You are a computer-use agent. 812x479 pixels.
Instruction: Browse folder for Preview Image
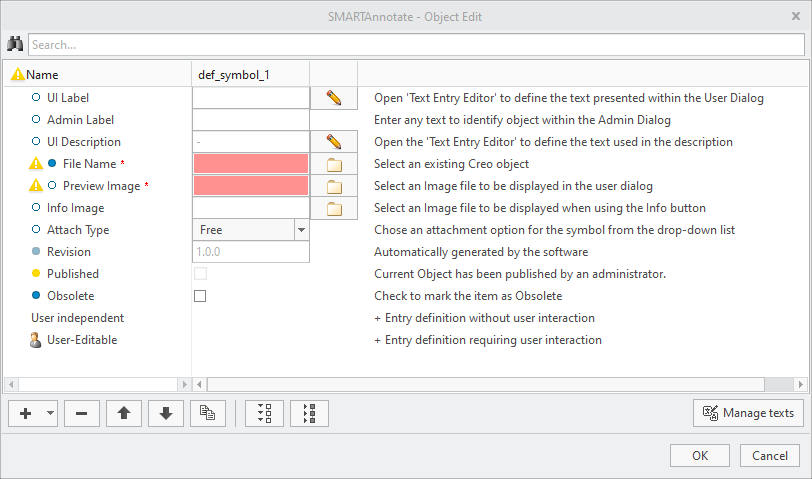(x=334, y=186)
